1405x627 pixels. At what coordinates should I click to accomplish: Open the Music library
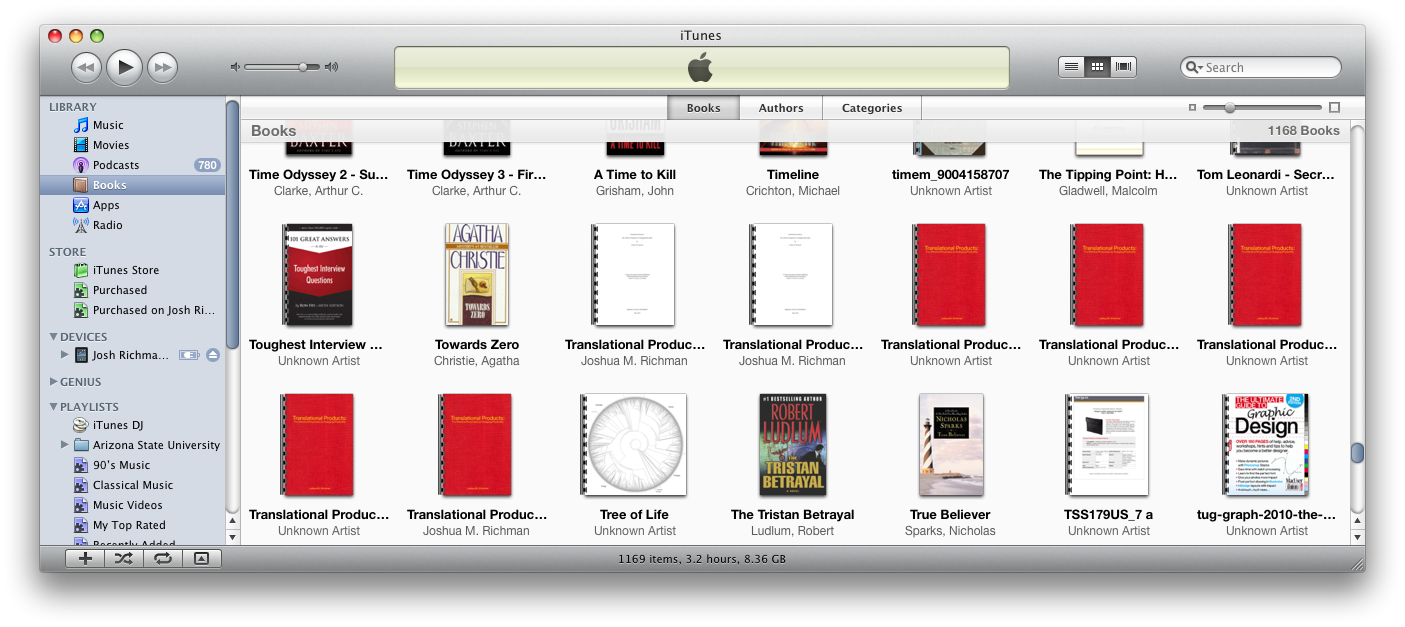tap(108, 125)
